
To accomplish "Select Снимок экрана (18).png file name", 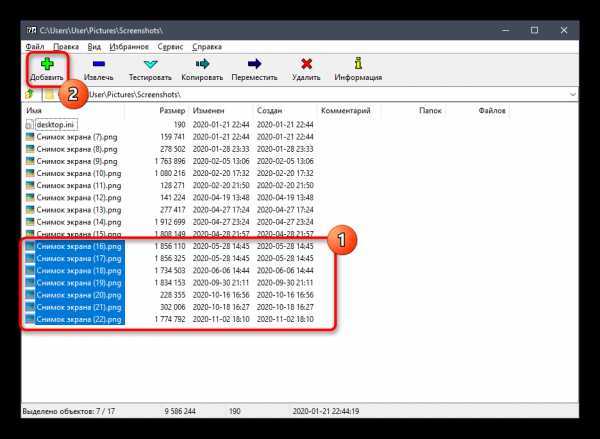I will coord(79,271).
